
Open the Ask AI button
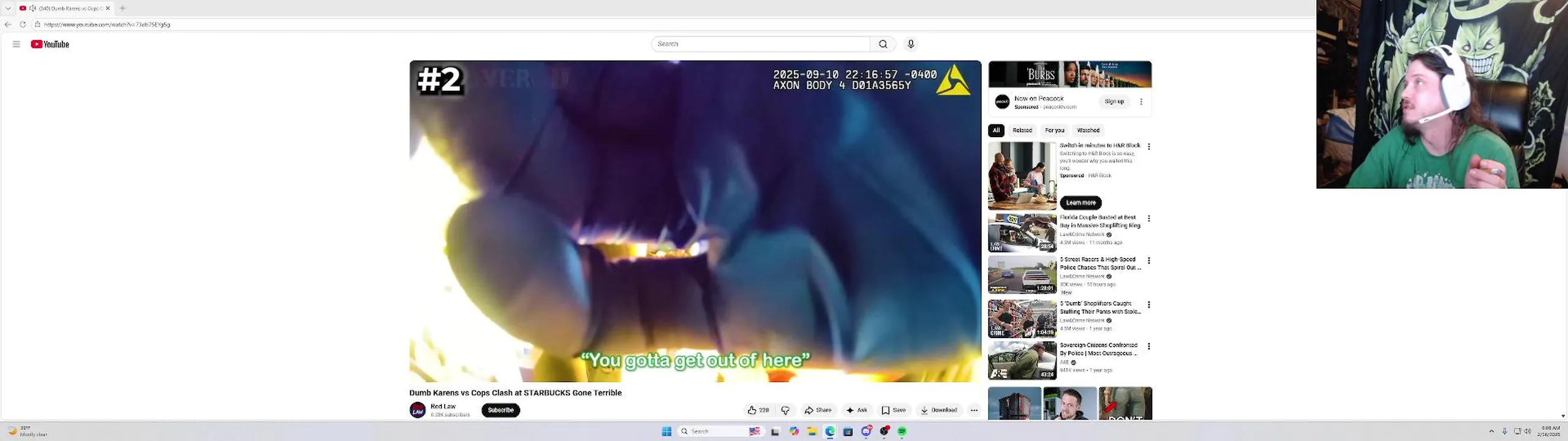(857, 410)
